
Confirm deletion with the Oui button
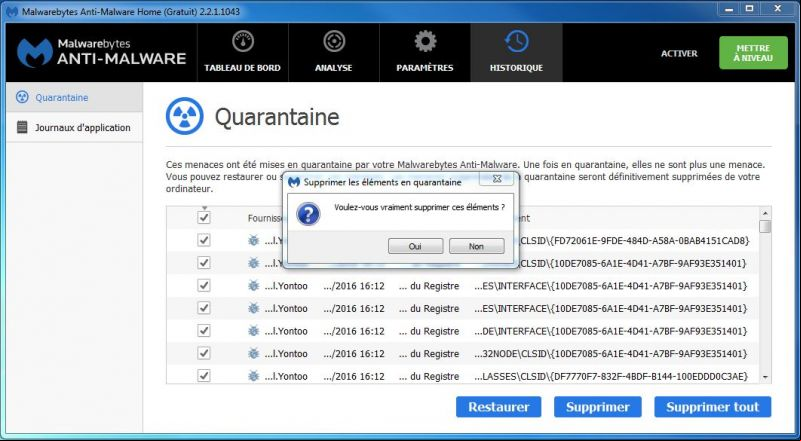tap(415, 246)
